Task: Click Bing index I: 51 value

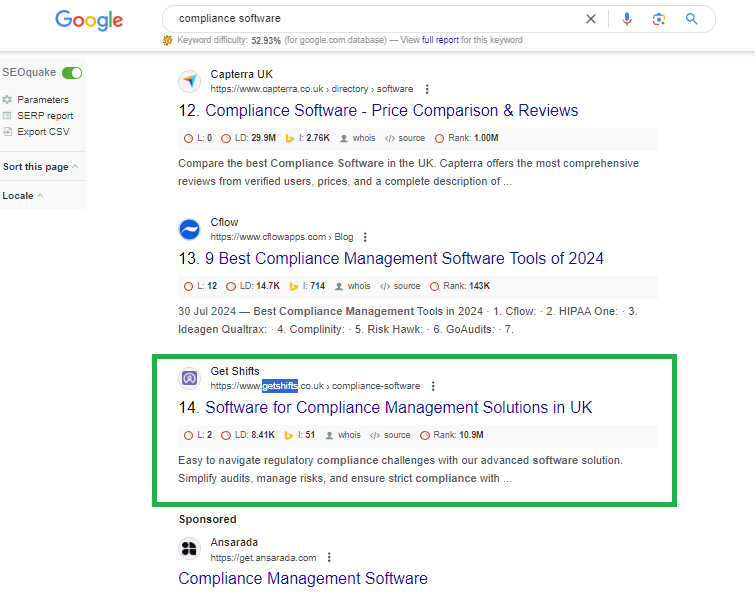Action: (300, 435)
